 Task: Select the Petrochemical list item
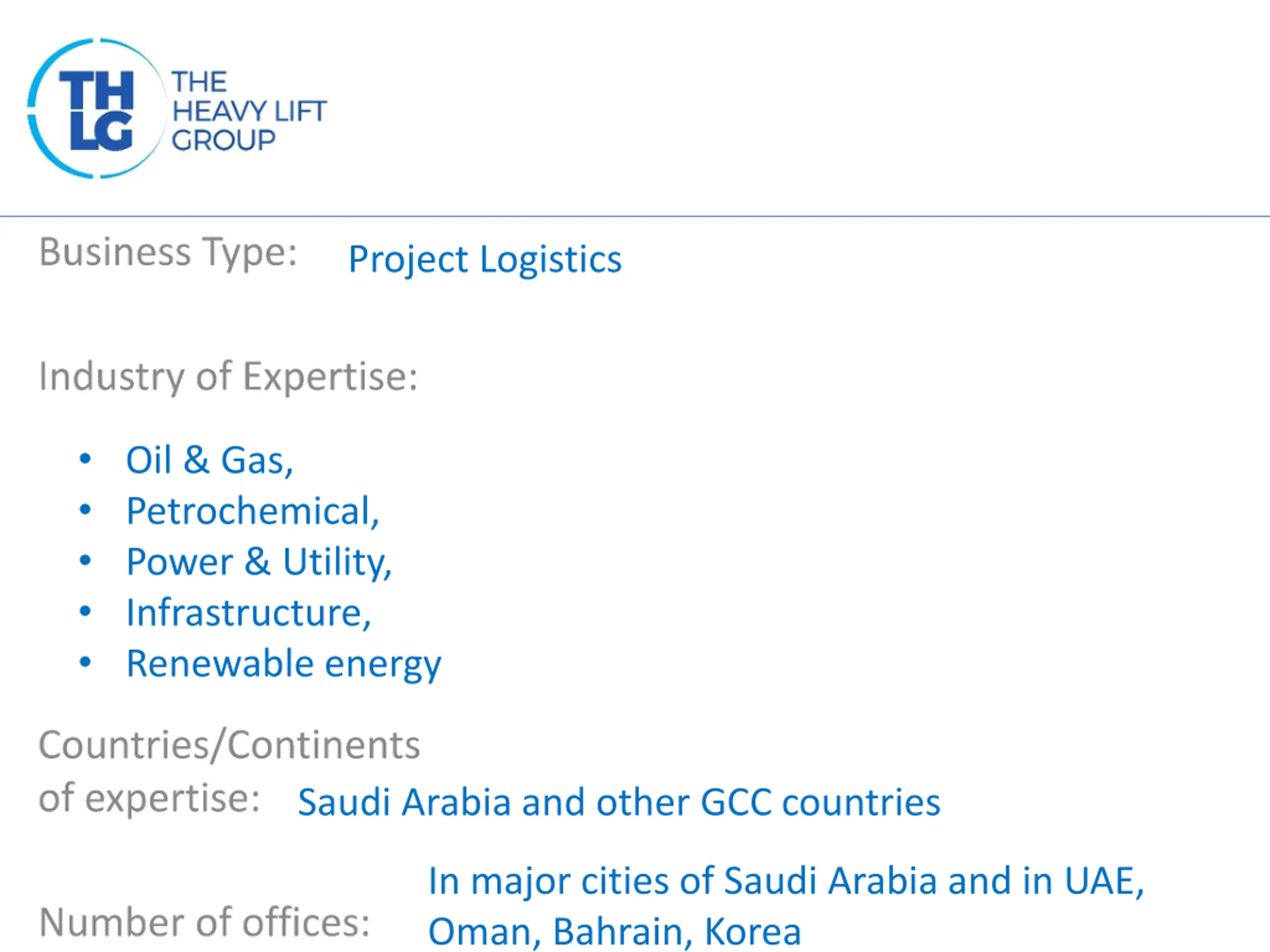click(x=253, y=511)
